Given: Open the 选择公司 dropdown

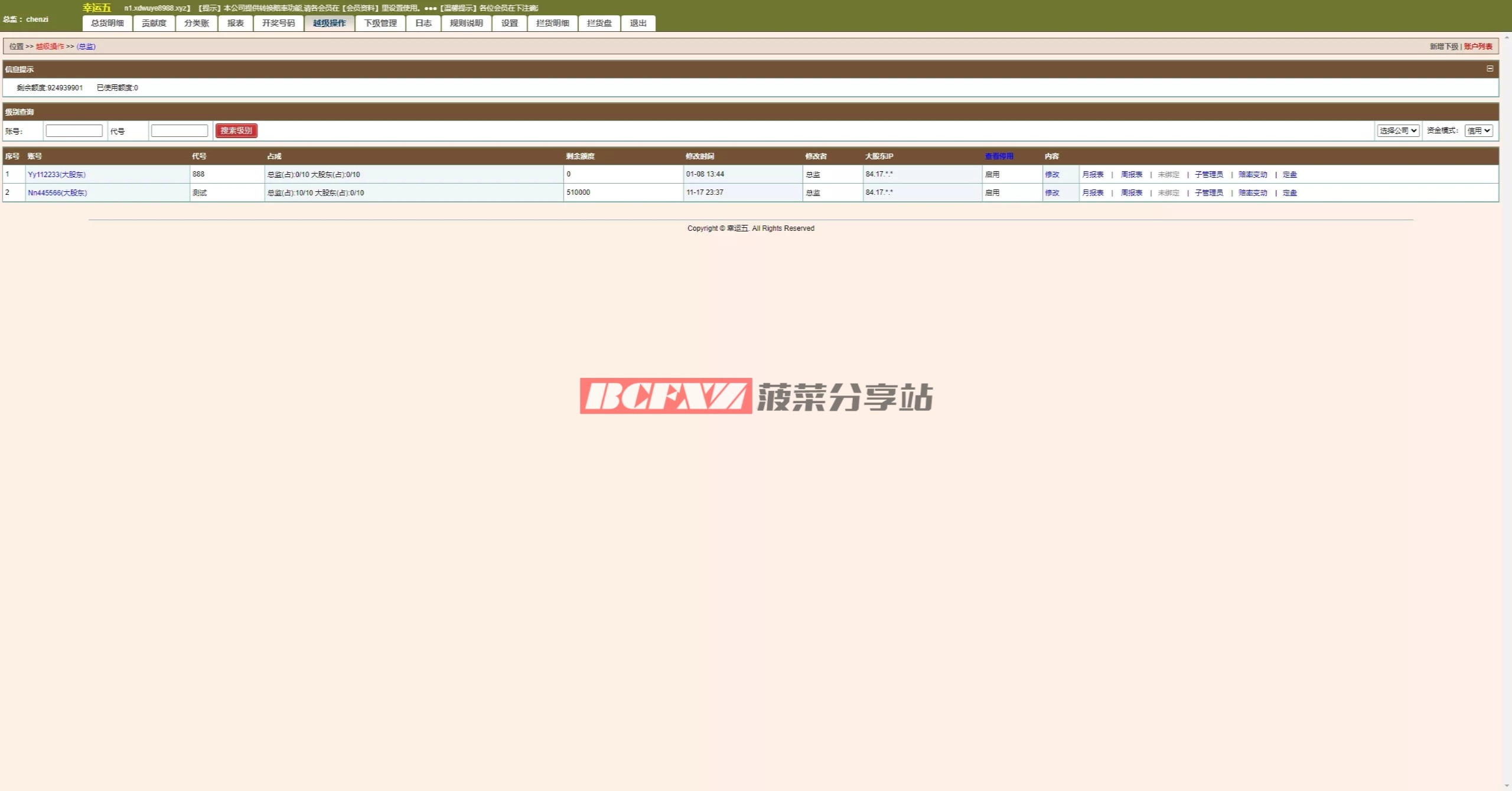Looking at the screenshot, I should pyautogui.click(x=1397, y=130).
